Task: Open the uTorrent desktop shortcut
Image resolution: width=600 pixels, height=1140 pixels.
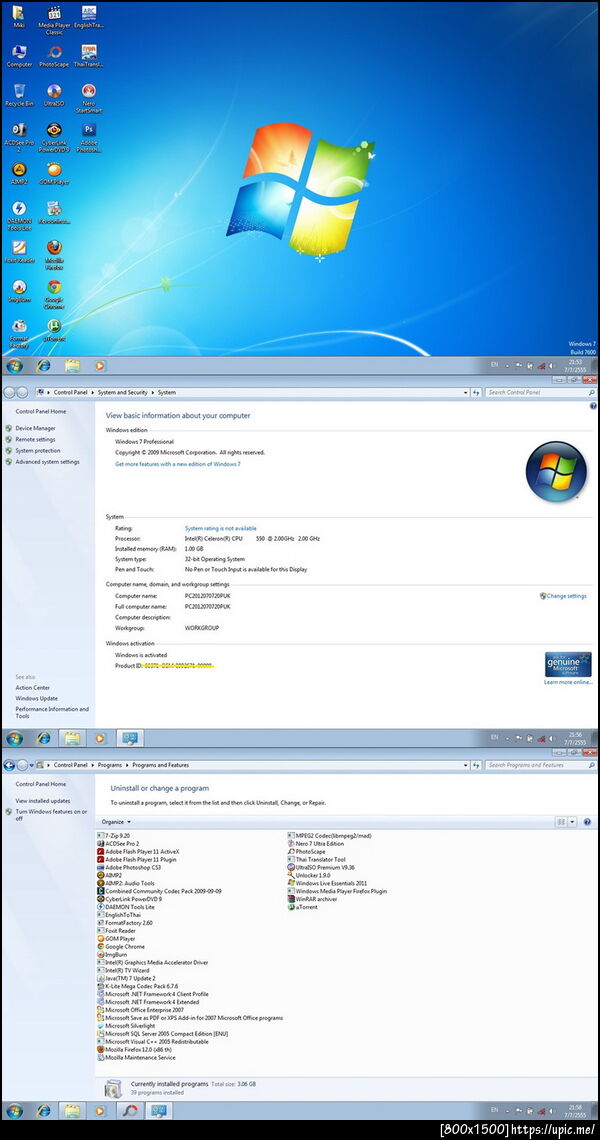Action: (x=54, y=330)
